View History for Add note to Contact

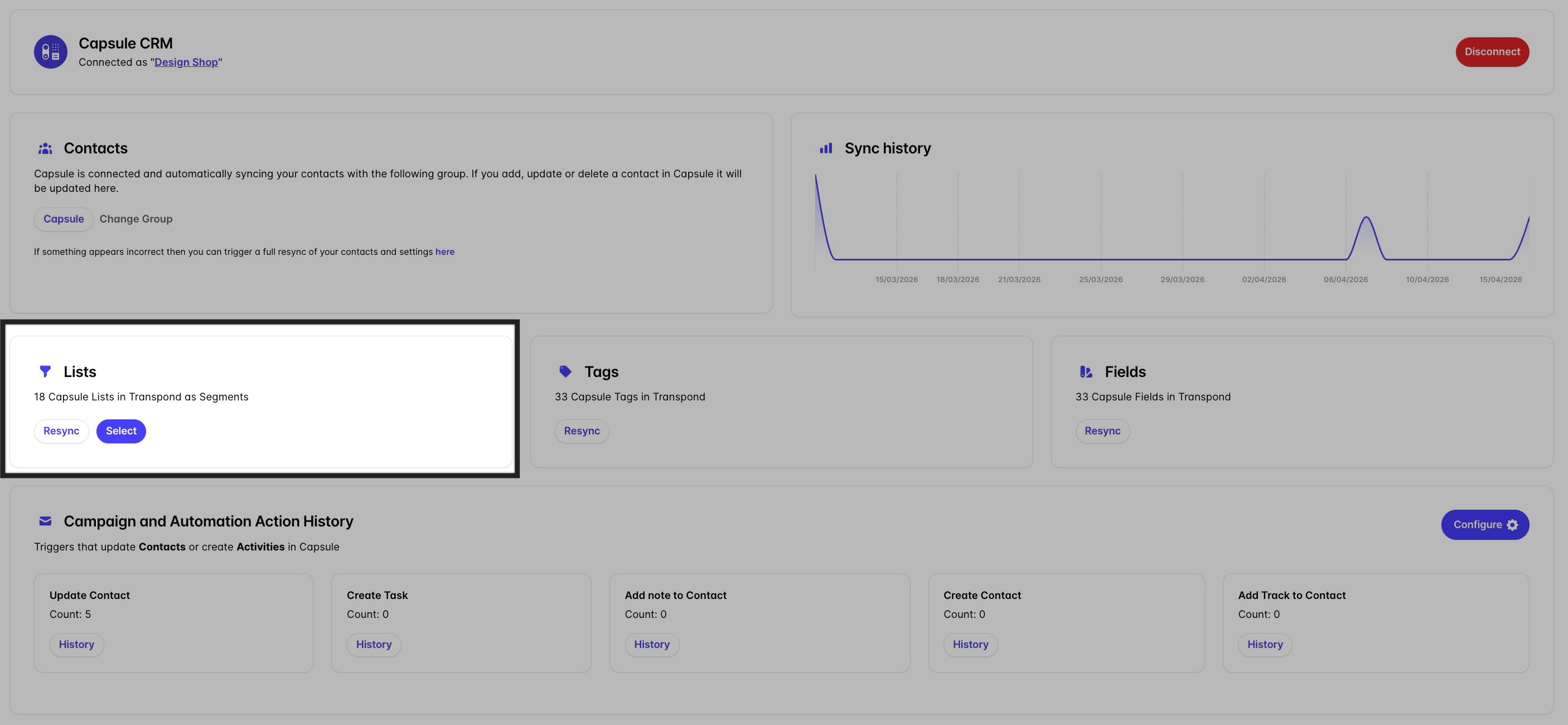[x=652, y=645]
